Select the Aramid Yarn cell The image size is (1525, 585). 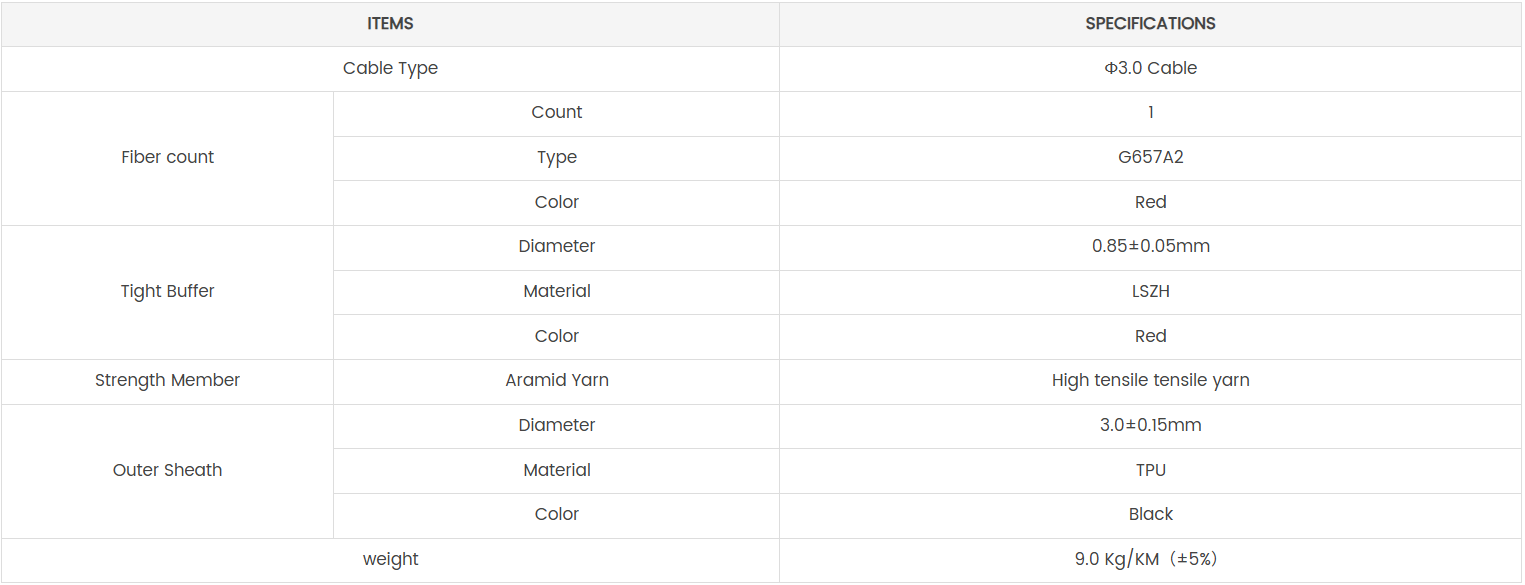tap(556, 381)
